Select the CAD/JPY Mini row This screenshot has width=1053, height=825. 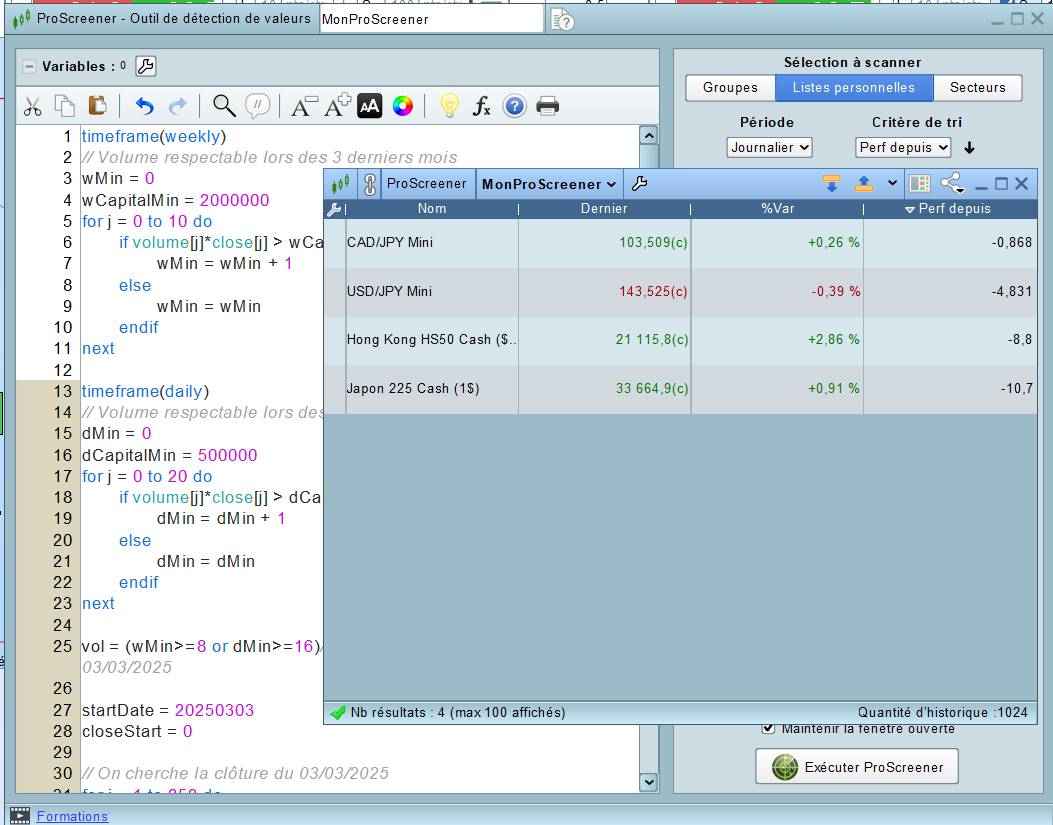(x=680, y=243)
